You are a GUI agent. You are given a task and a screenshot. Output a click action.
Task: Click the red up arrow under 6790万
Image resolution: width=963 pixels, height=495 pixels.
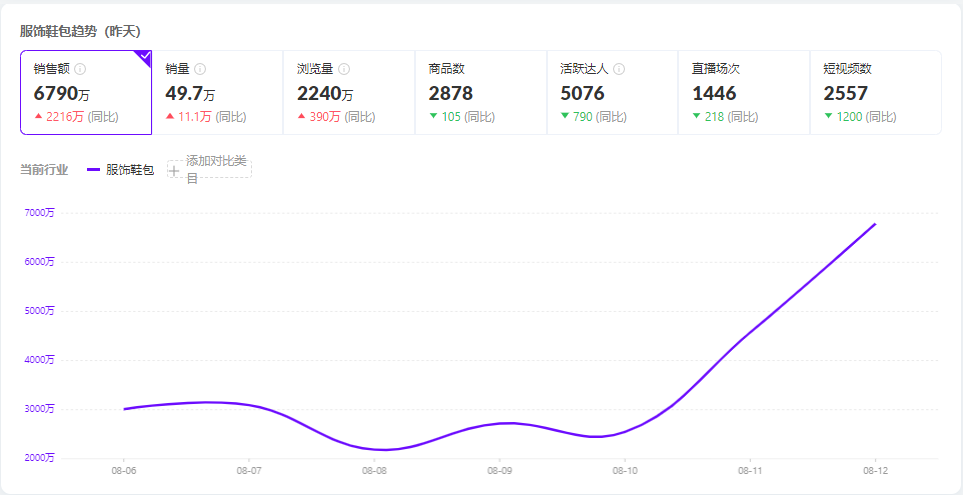[x=38, y=117]
